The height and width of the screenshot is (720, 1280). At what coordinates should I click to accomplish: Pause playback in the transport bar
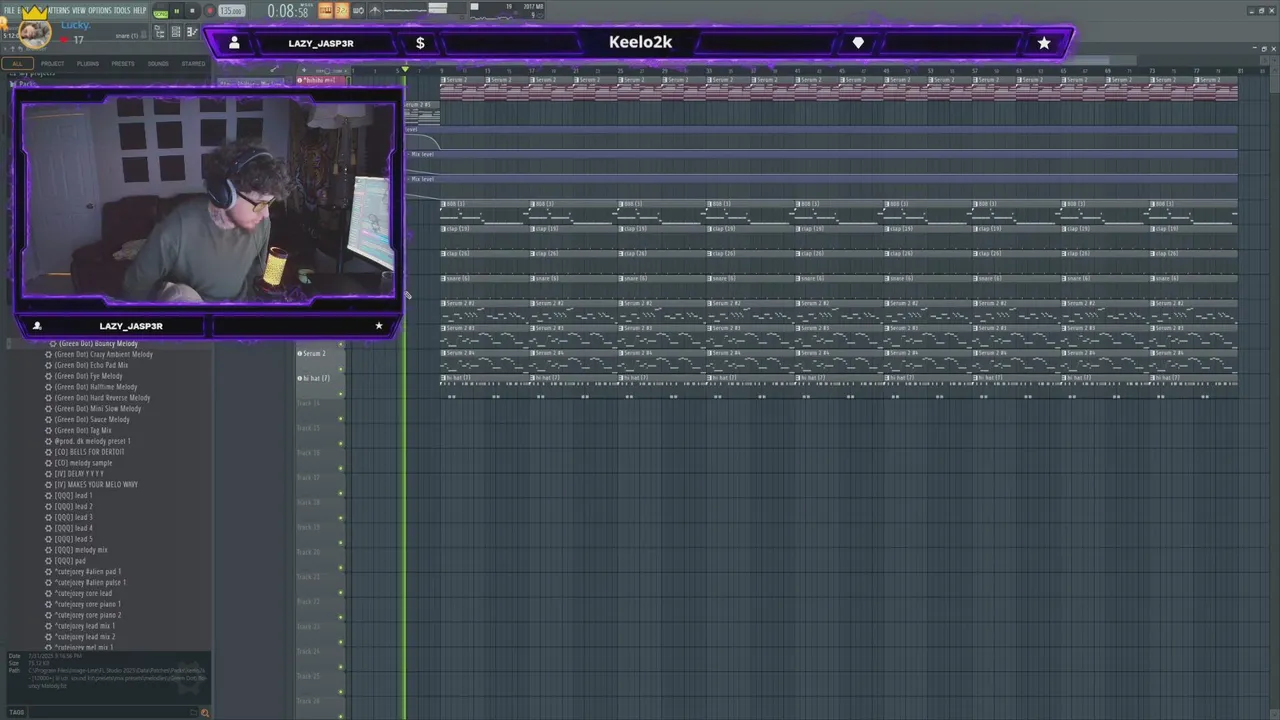177,11
